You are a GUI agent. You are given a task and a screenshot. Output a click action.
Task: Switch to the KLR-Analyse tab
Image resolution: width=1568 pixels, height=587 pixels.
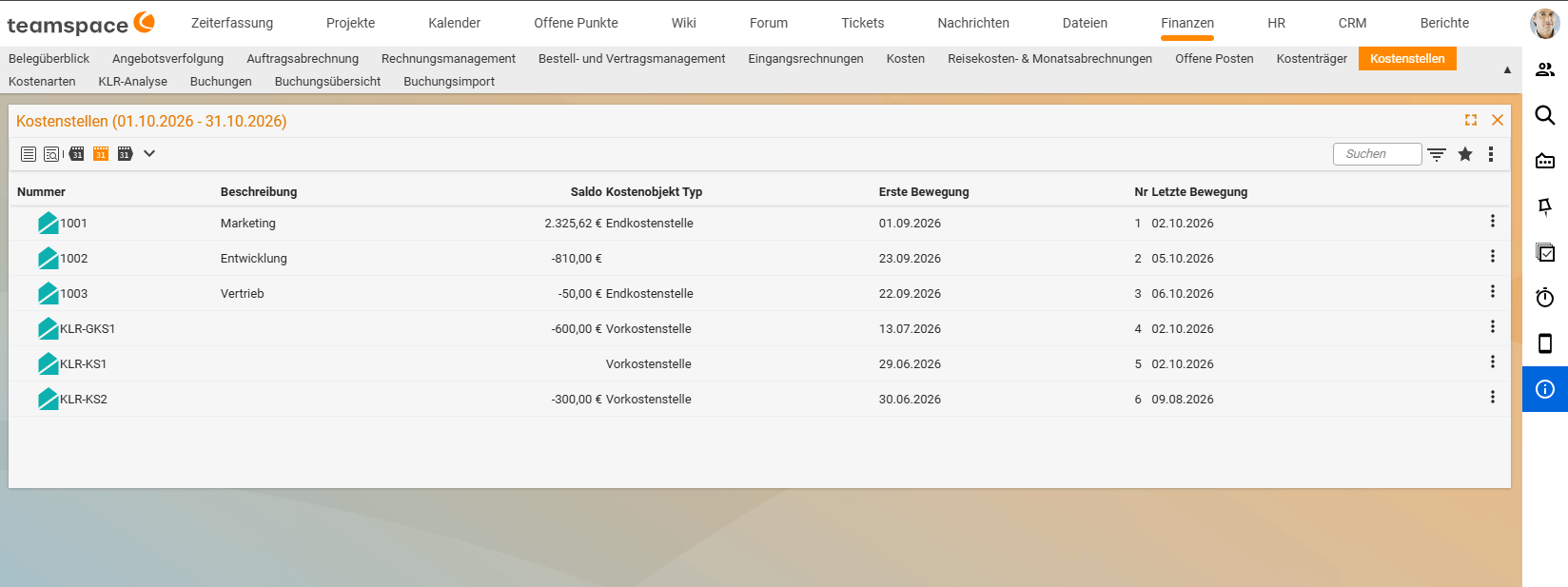click(133, 82)
